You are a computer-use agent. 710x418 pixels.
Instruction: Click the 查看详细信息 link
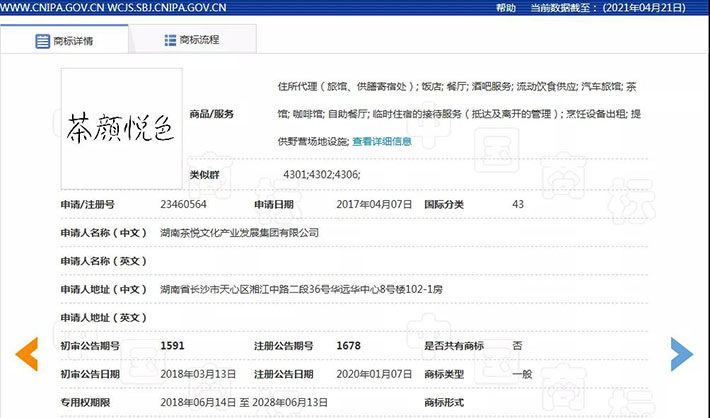tap(382, 141)
